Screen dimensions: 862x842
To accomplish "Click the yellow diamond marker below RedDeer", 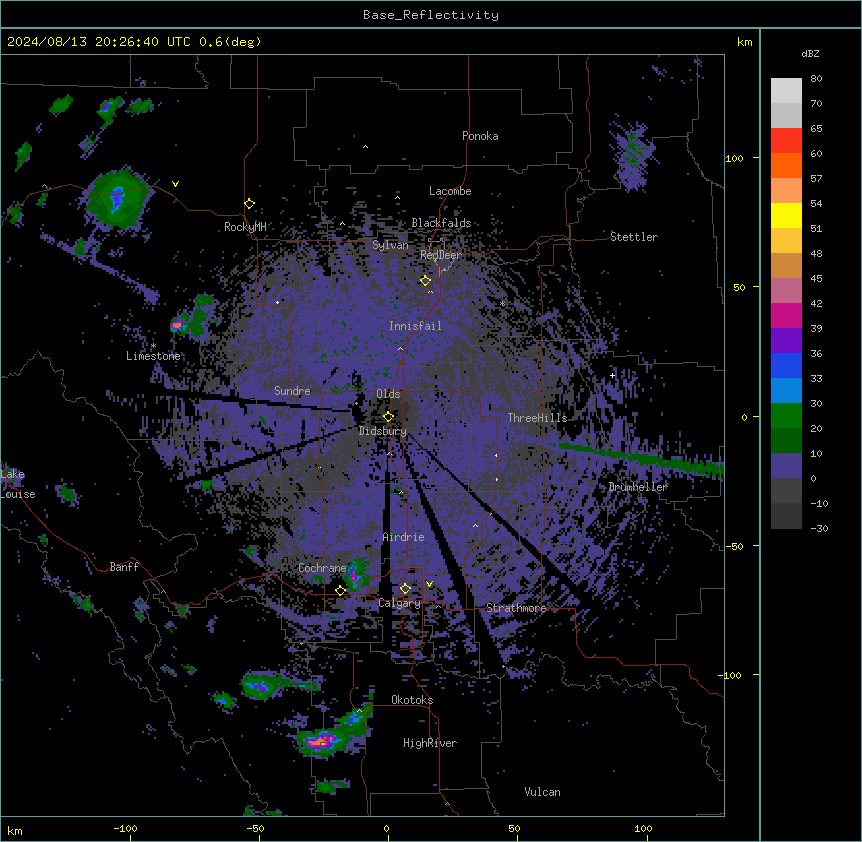I will click(x=425, y=281).
